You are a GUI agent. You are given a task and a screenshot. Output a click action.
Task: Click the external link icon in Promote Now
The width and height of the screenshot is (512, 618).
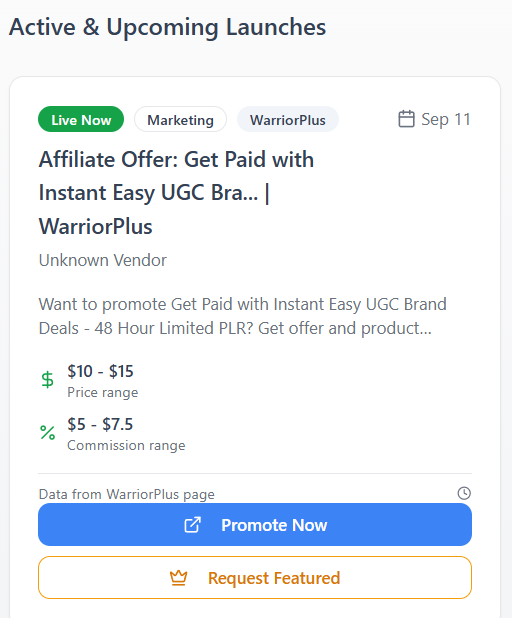click(x=193, y=525)
